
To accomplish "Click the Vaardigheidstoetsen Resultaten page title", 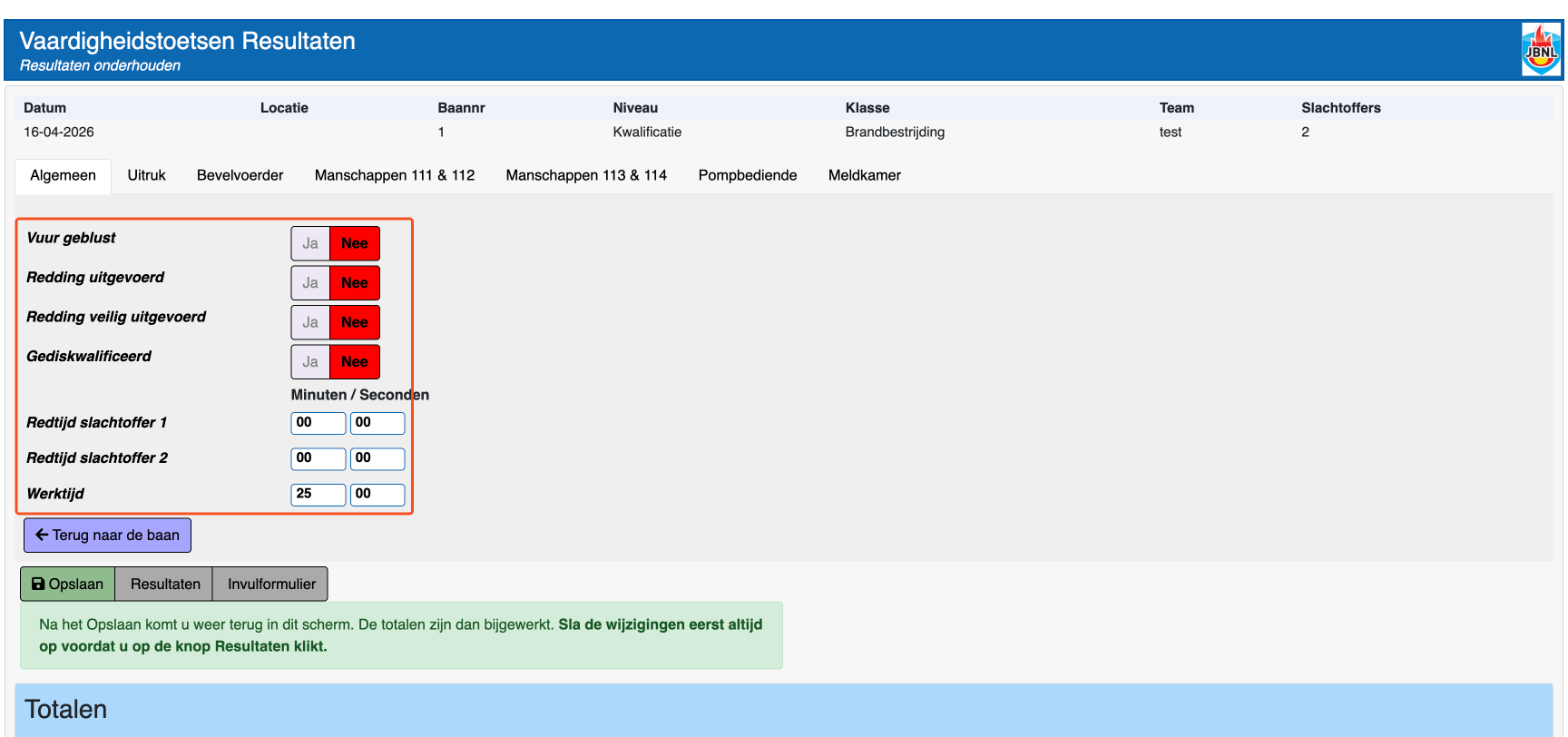I will pyautogui.click(x=187, y=42).
